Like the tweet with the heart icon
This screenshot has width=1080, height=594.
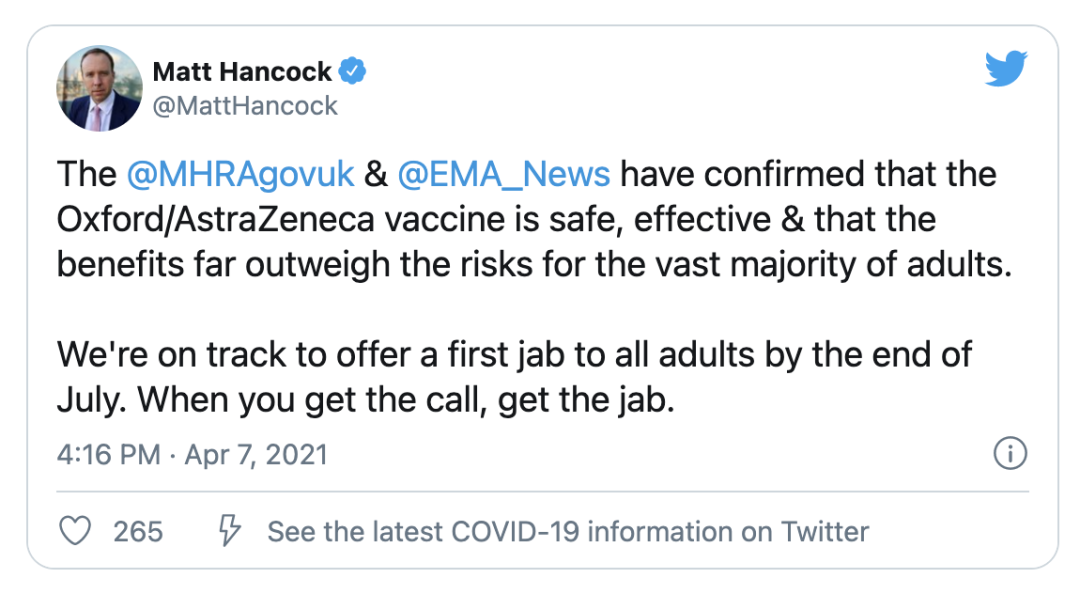(x=75, y=531)
